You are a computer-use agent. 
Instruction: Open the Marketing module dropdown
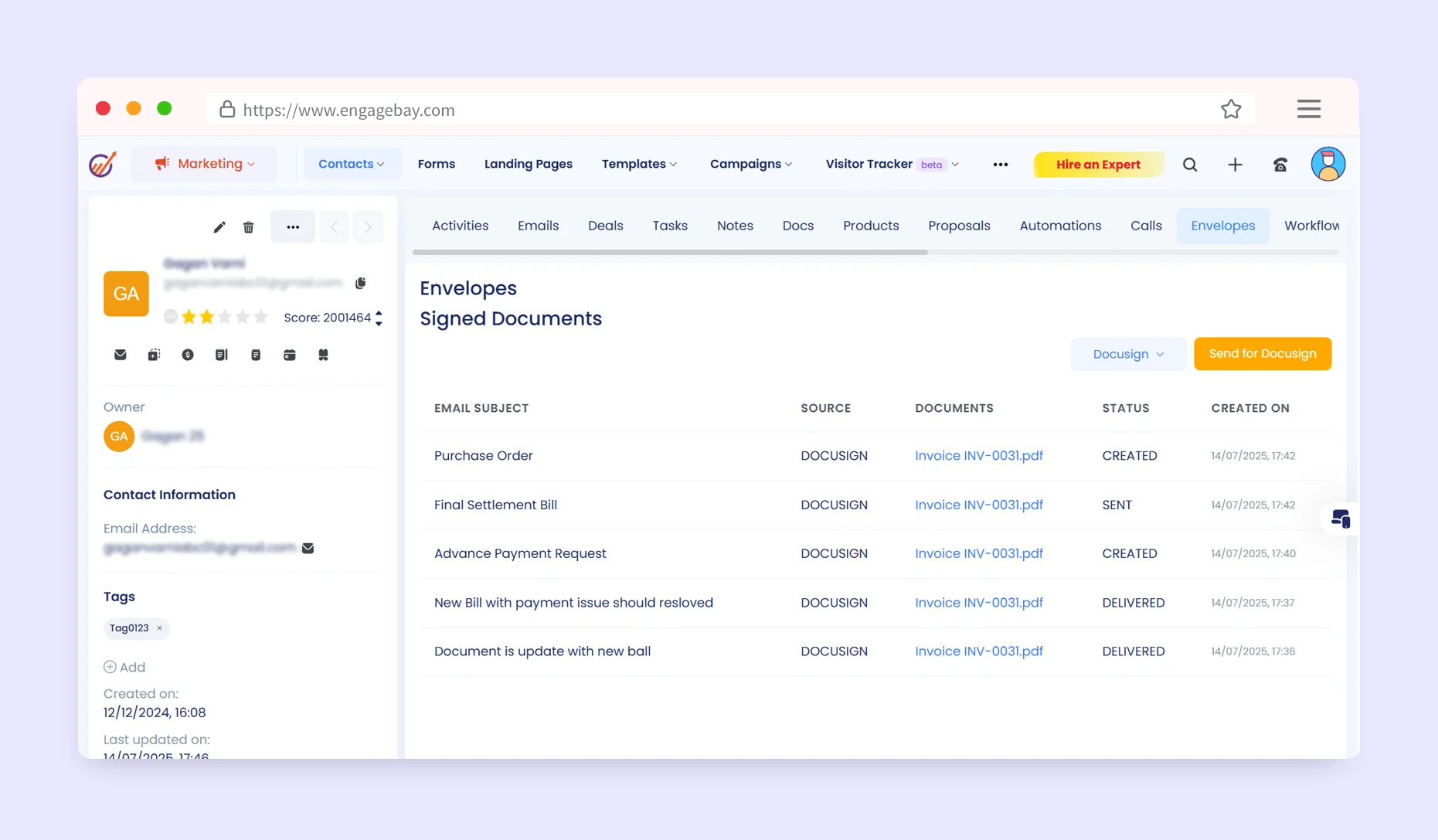click(205, 164)
